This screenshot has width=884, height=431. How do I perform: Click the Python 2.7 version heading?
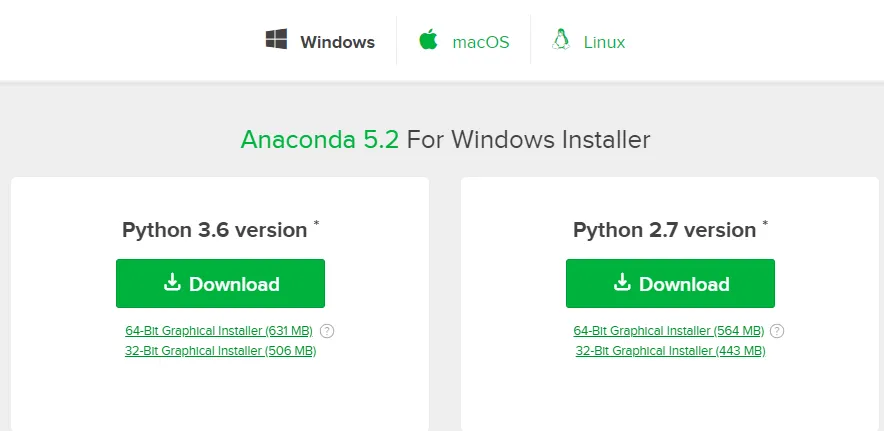[x=664, y=230]
